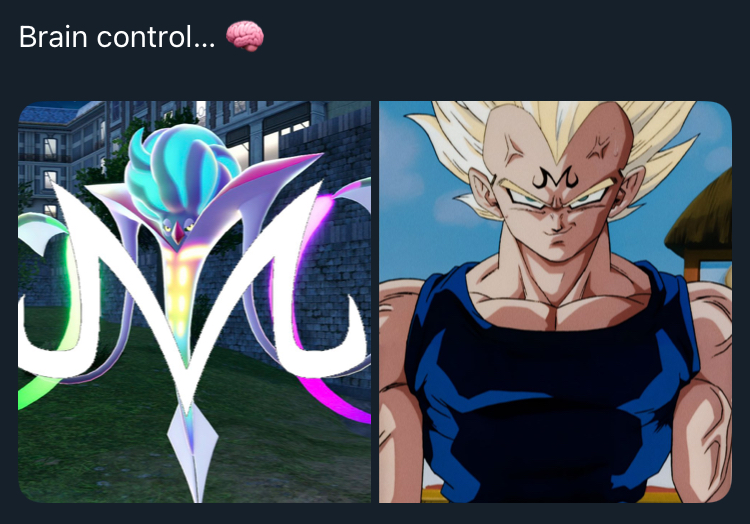
Task: Click the straw-roof hut behind Vegeta
Action: [703, 225]
